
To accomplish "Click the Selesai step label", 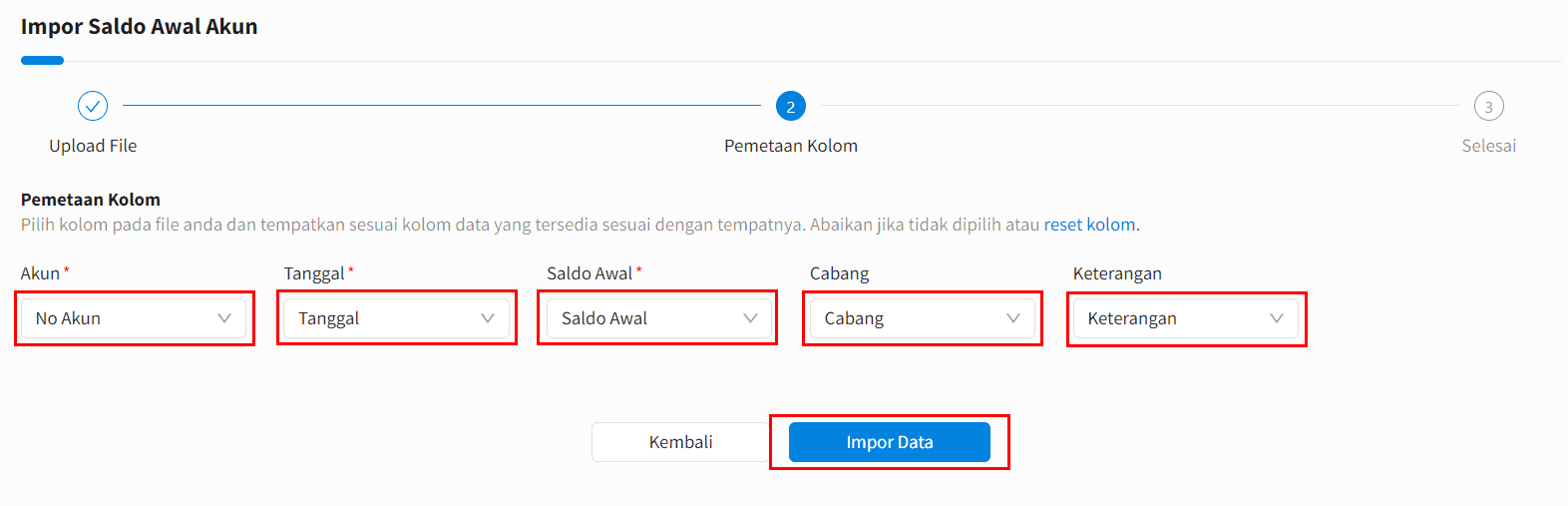I will click(x=1489, y=146).
